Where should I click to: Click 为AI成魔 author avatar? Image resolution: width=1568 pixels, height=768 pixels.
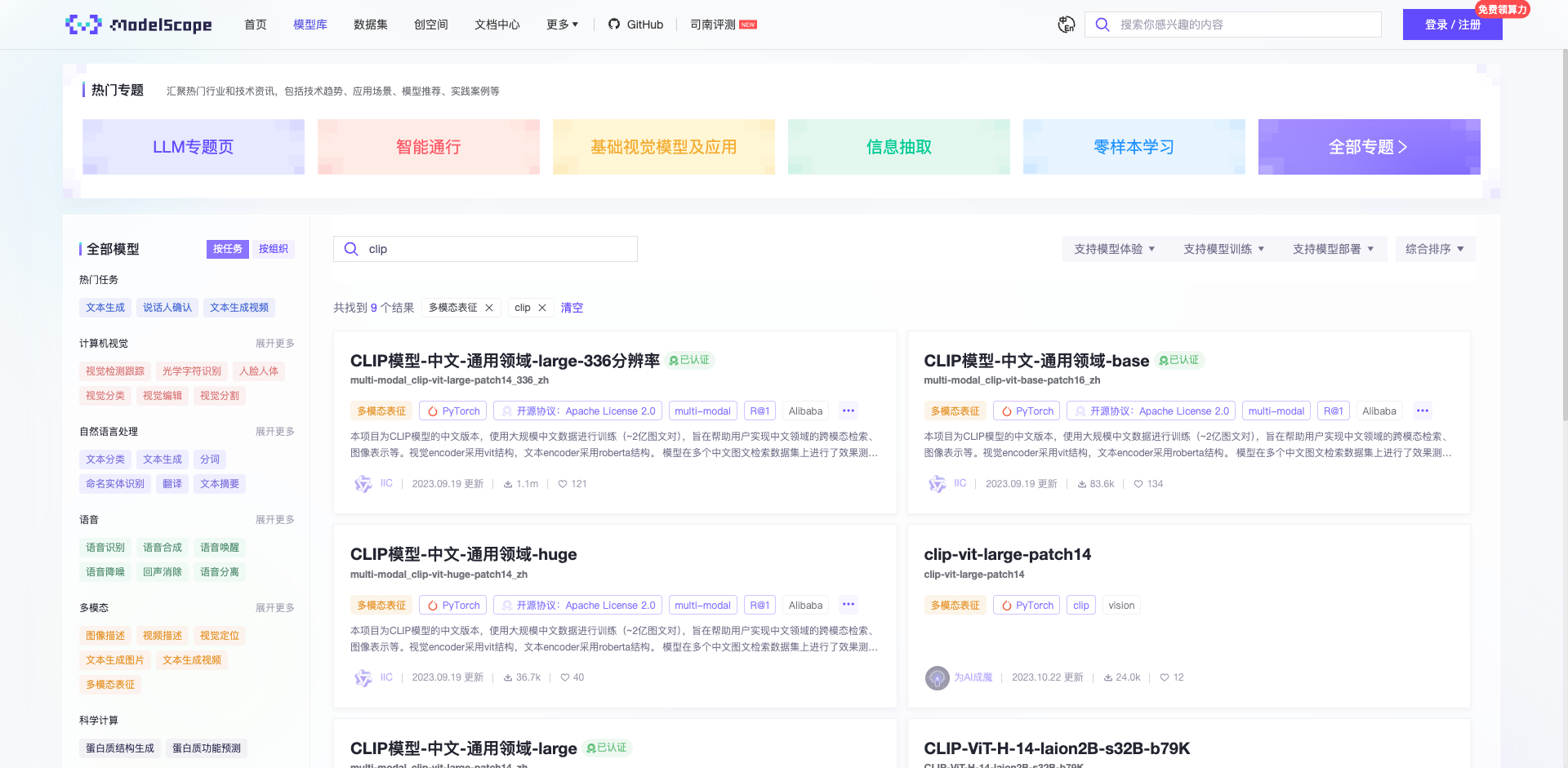tap(937, 677)
